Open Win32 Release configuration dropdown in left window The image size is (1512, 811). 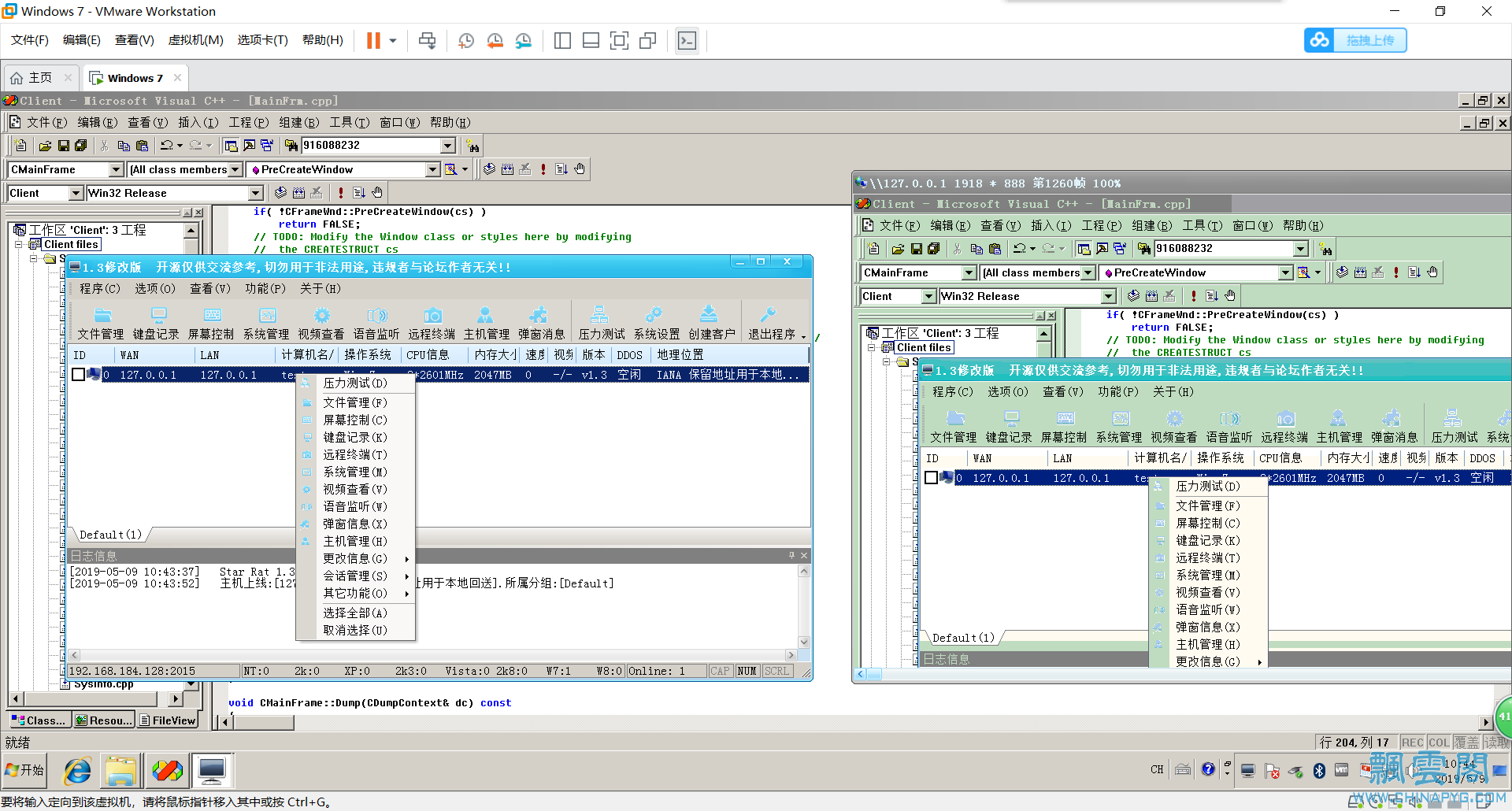tap(256, 193)
